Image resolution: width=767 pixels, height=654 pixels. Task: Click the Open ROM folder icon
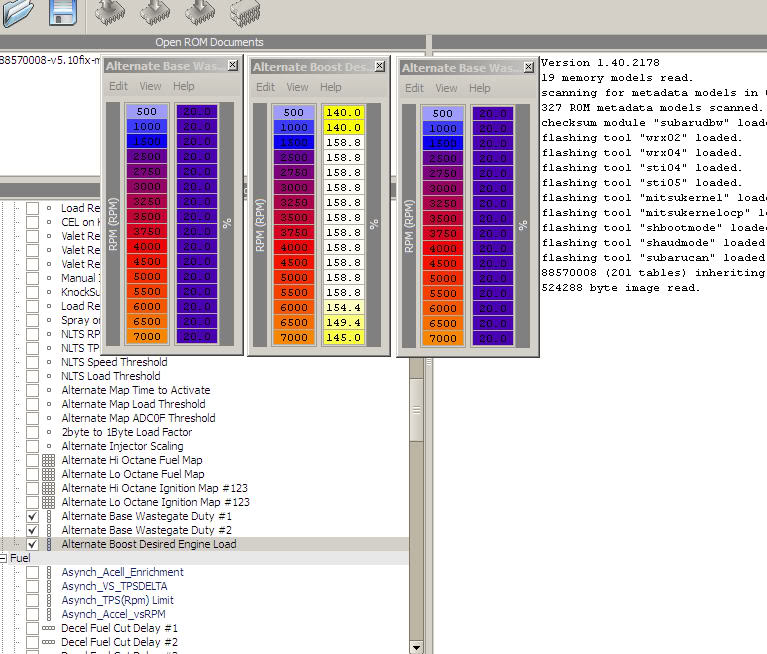[17, 12]
